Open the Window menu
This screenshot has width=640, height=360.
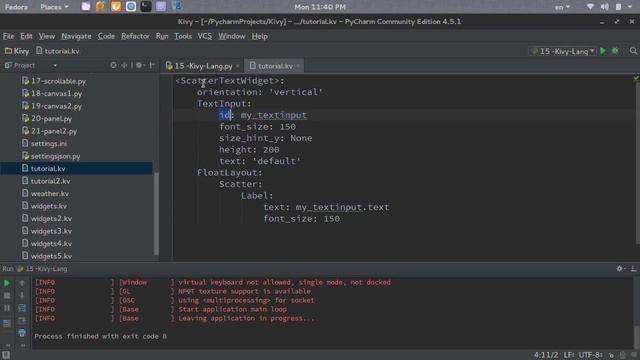coord(231,36)
